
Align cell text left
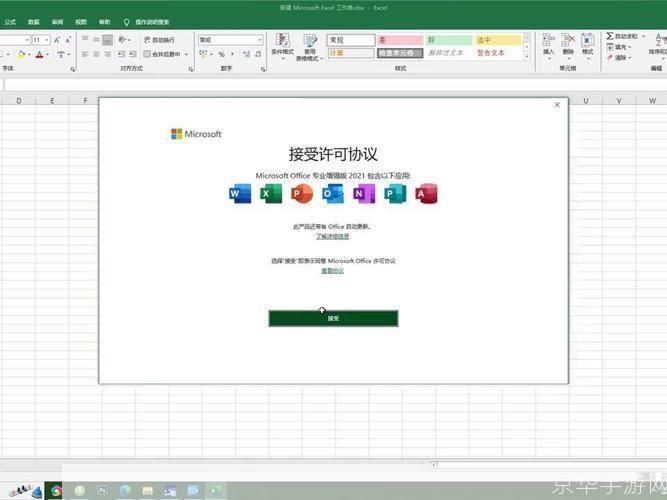pyautogui.click(x=85, y=54)
